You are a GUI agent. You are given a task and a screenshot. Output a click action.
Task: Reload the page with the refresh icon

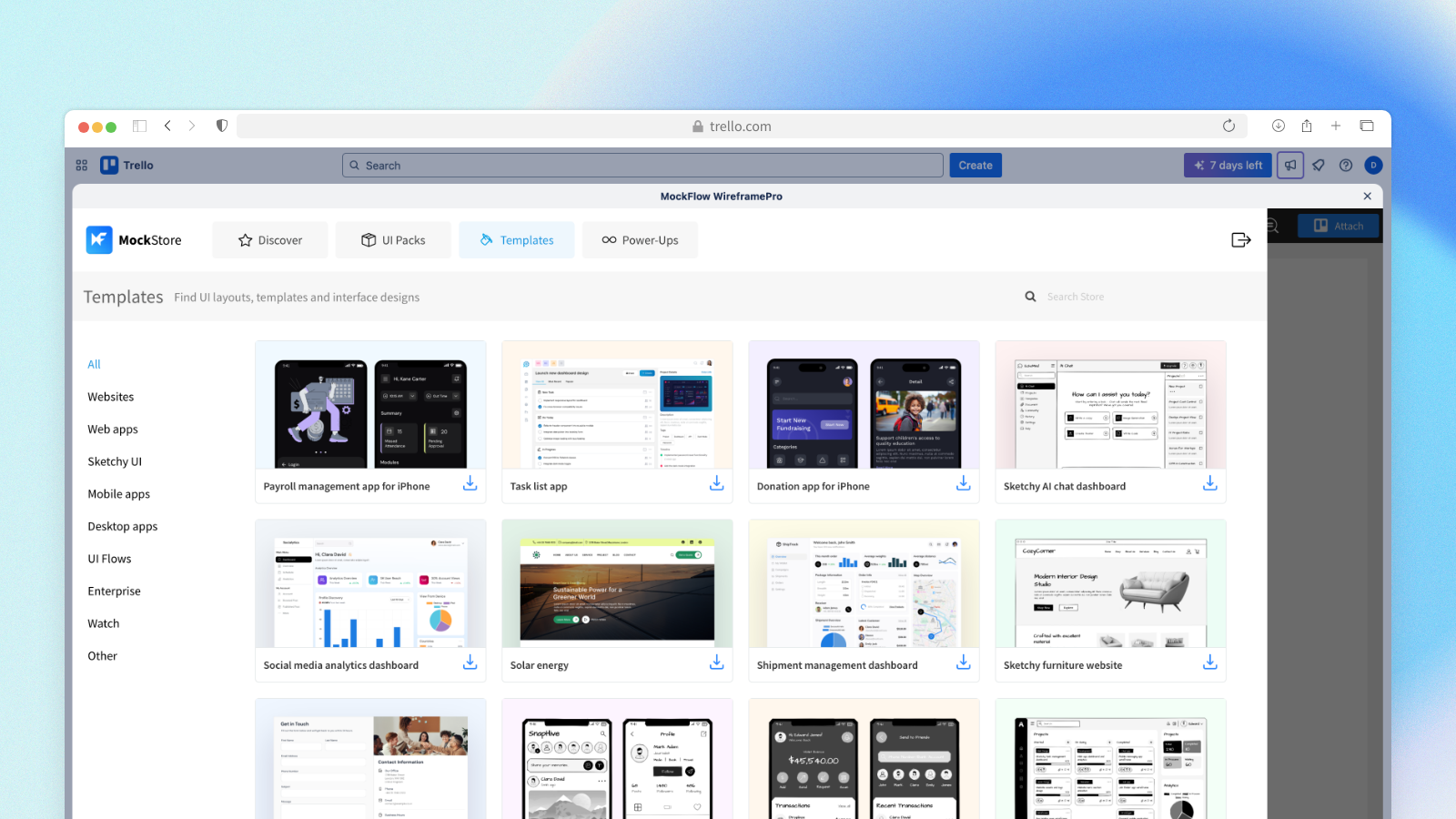(x=1228, y=126)
